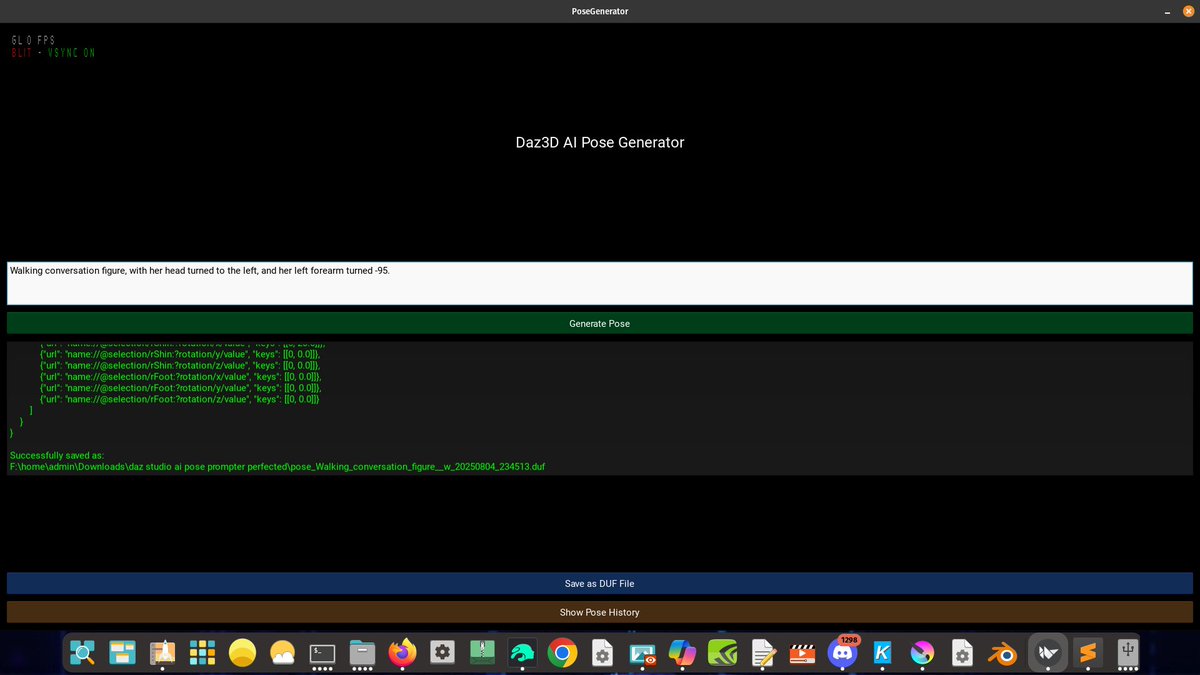Open the color wheel paint app icon
The height and width of the screenshot is (675, 1200).
922,654
